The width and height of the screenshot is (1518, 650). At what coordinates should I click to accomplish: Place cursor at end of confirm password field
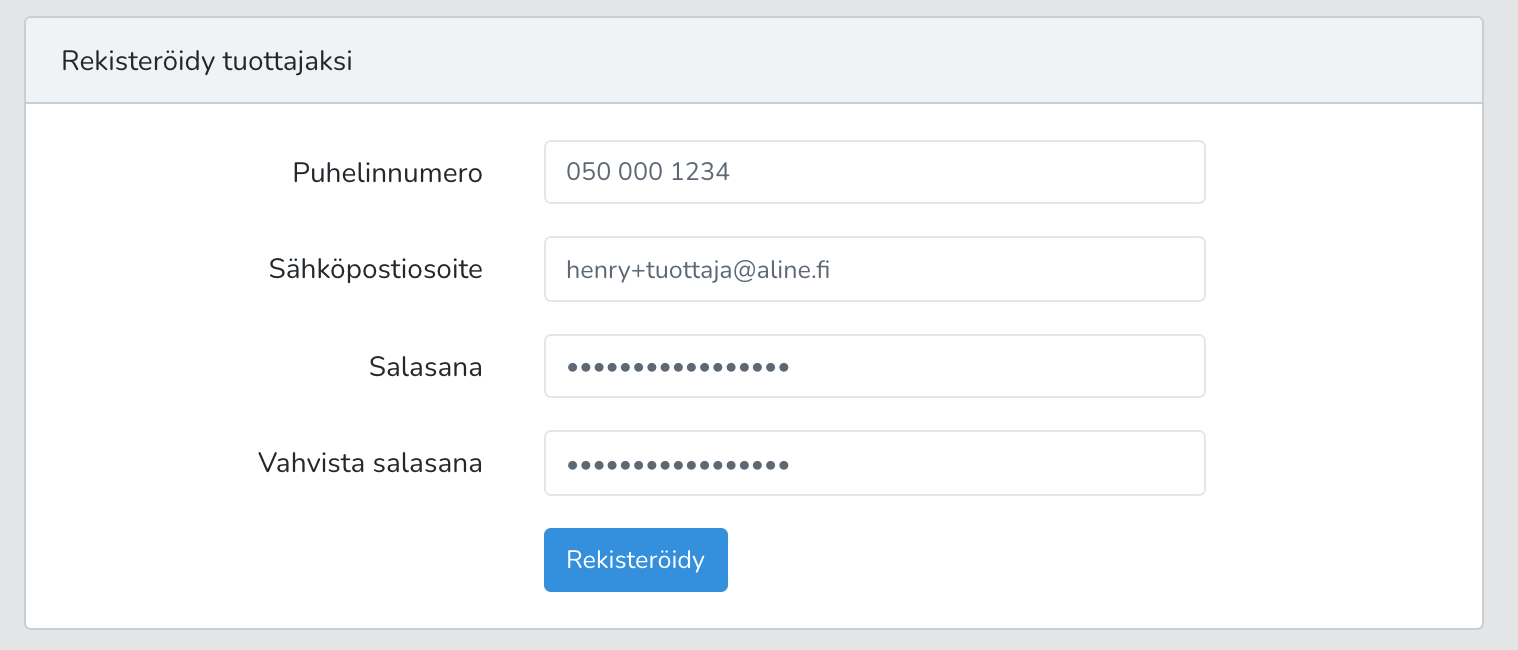click(1180, 463)
